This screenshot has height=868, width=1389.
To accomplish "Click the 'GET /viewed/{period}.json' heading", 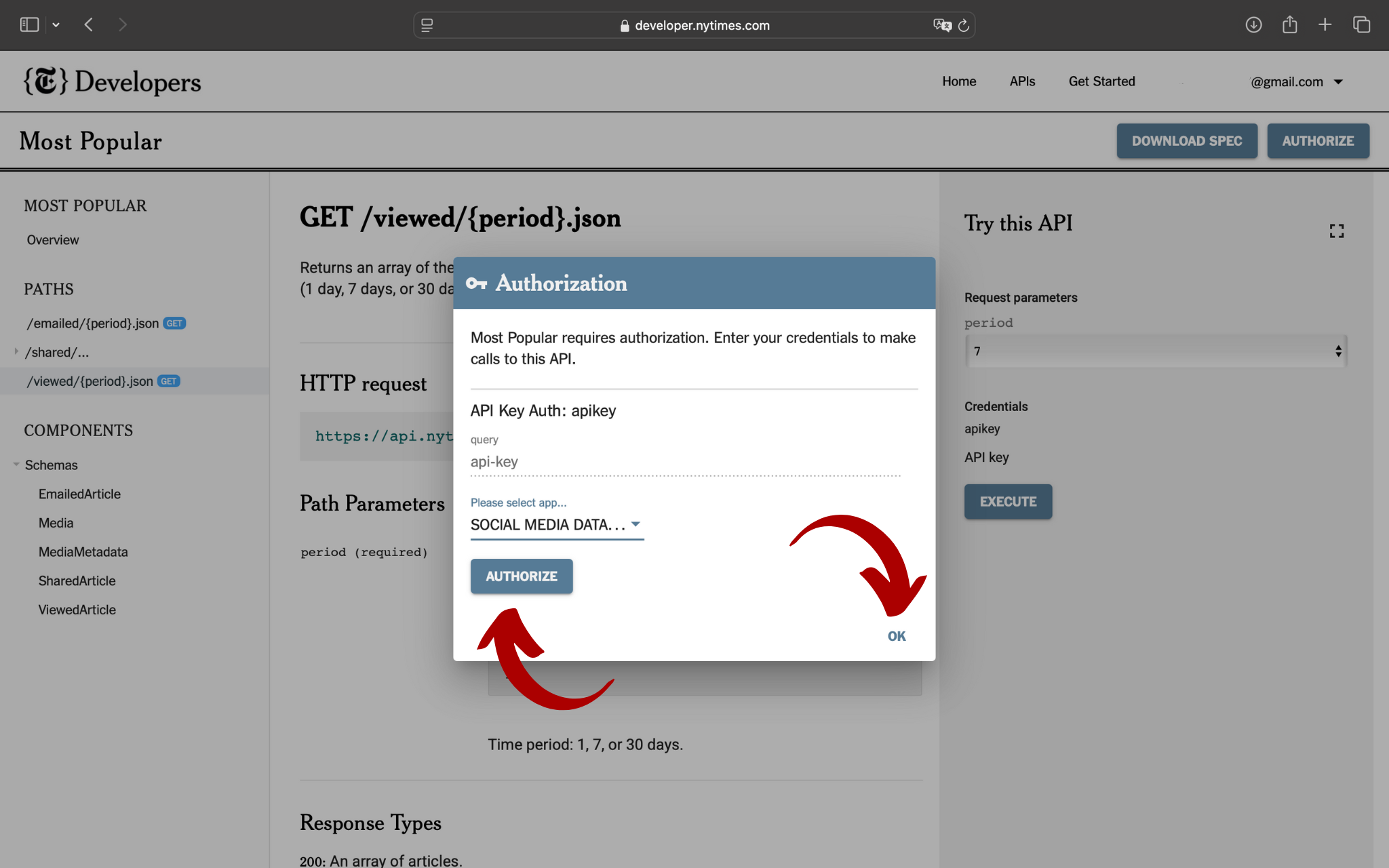I will tap(460, 218).
